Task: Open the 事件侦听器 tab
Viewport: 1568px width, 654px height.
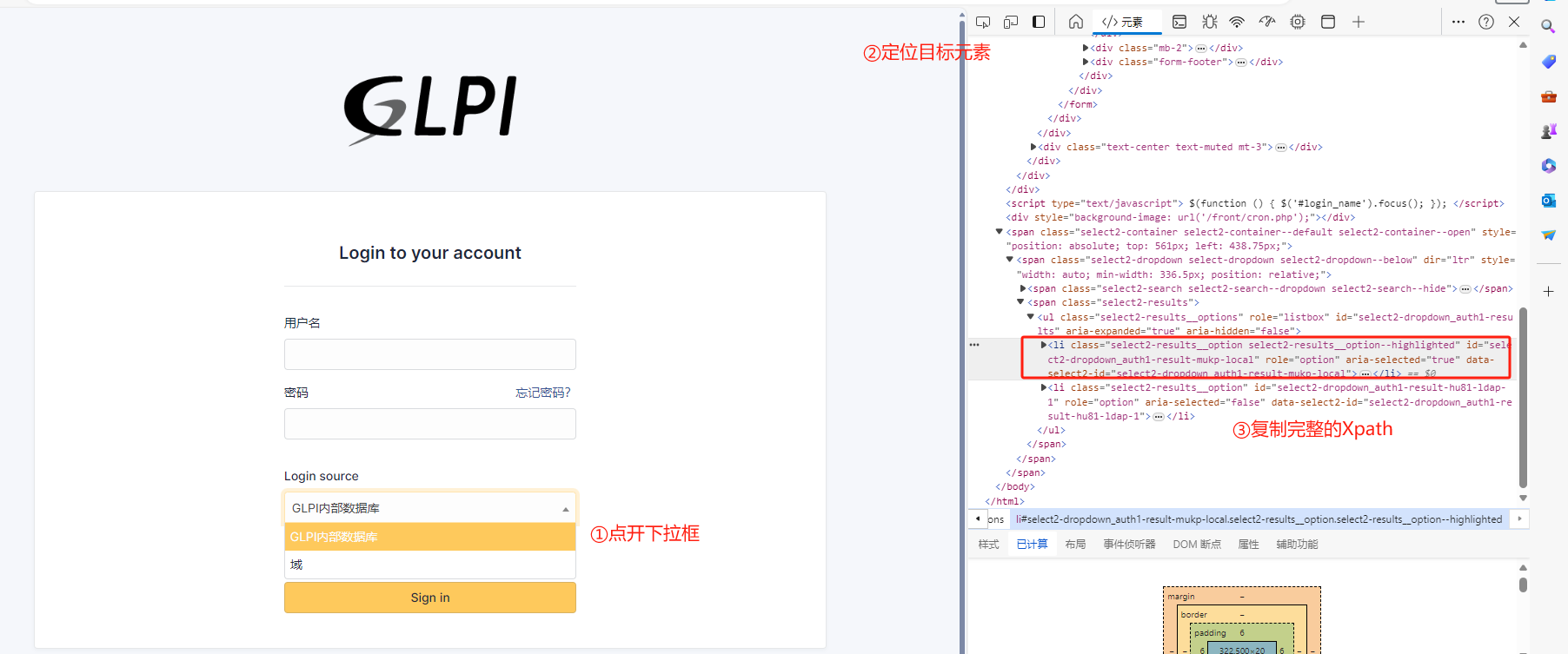Action: pos(1129,545)
